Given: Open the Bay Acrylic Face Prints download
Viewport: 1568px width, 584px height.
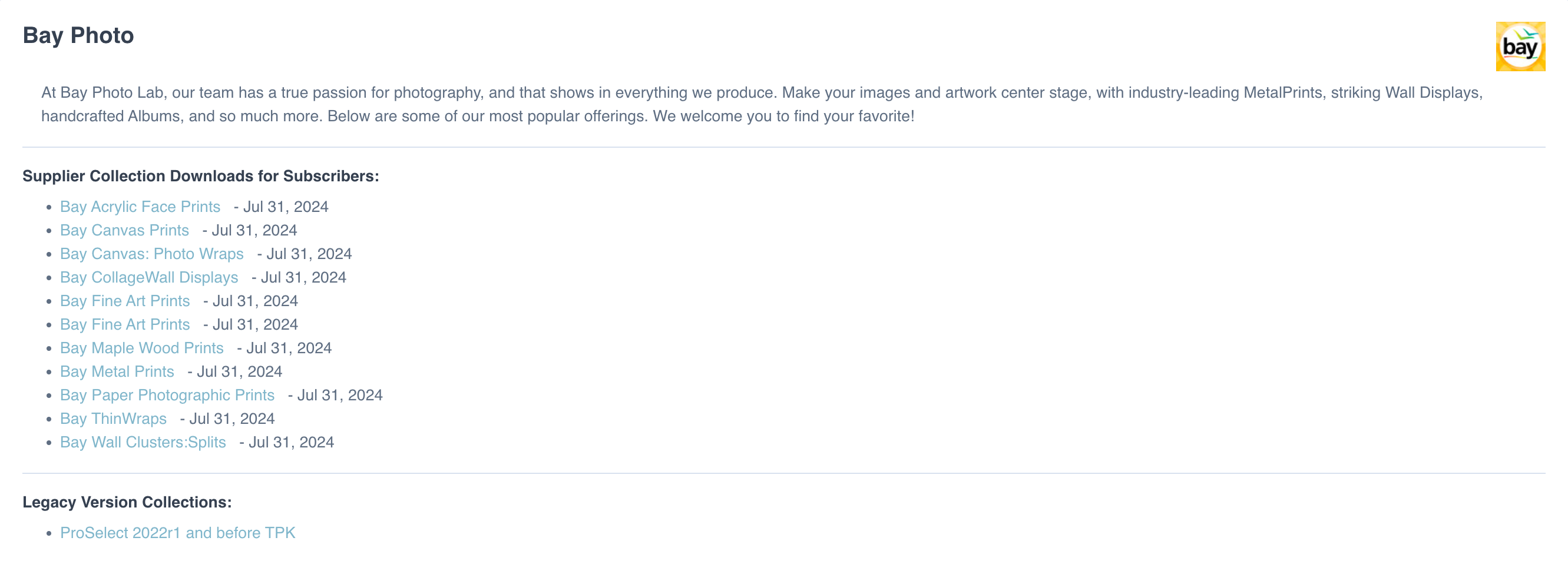Looking at the screenshot, I should [x=140, y=207].
